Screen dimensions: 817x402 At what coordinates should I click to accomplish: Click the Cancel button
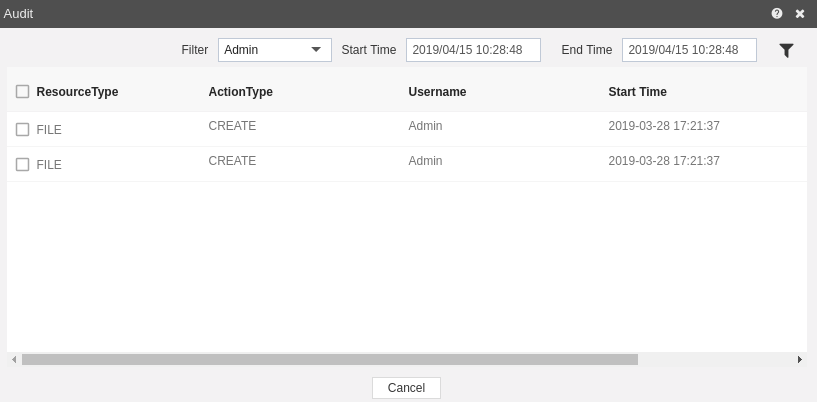pyautogui.click(x=406, y=388)
